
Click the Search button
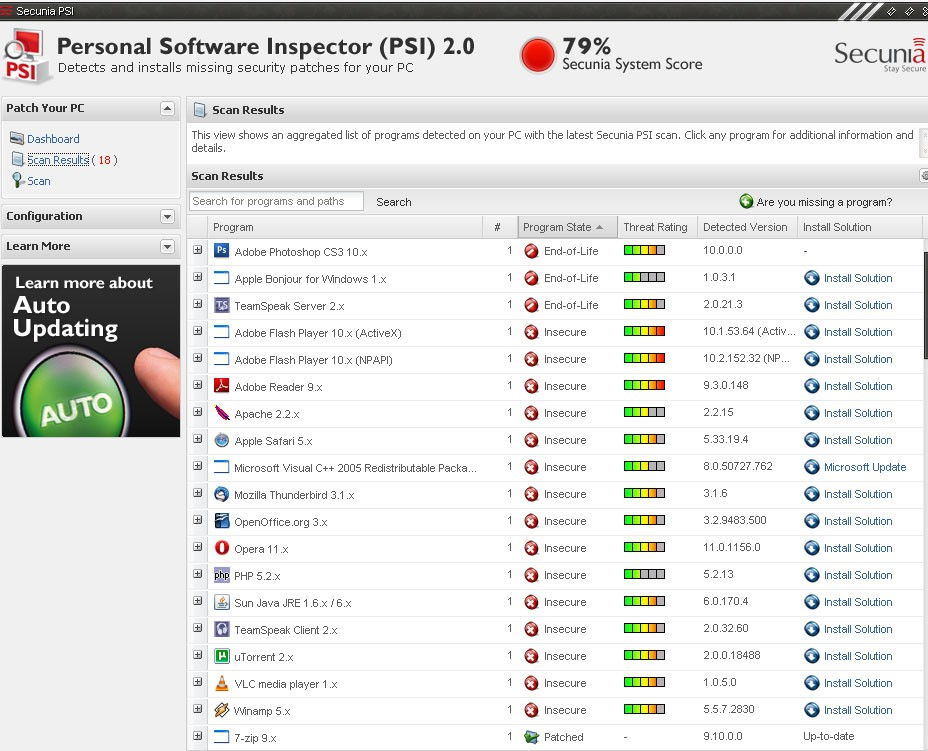394,202
